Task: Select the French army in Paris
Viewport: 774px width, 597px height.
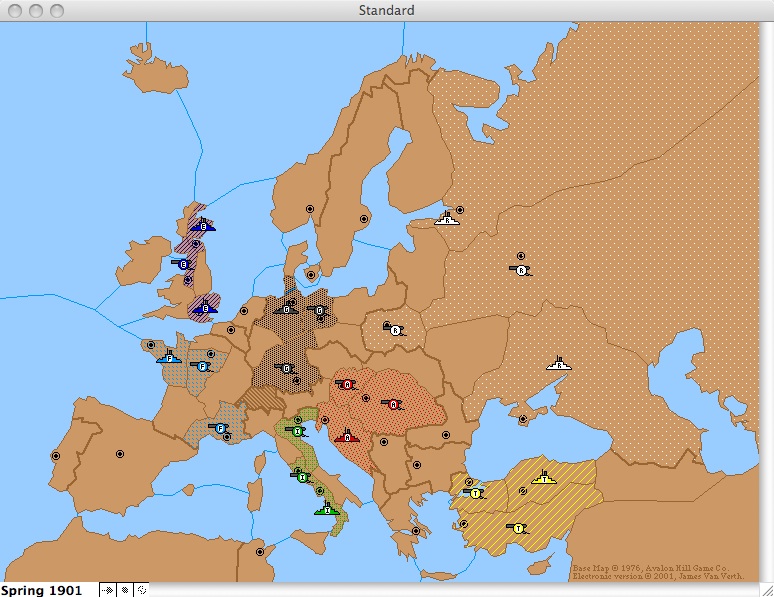Action: 201,366
